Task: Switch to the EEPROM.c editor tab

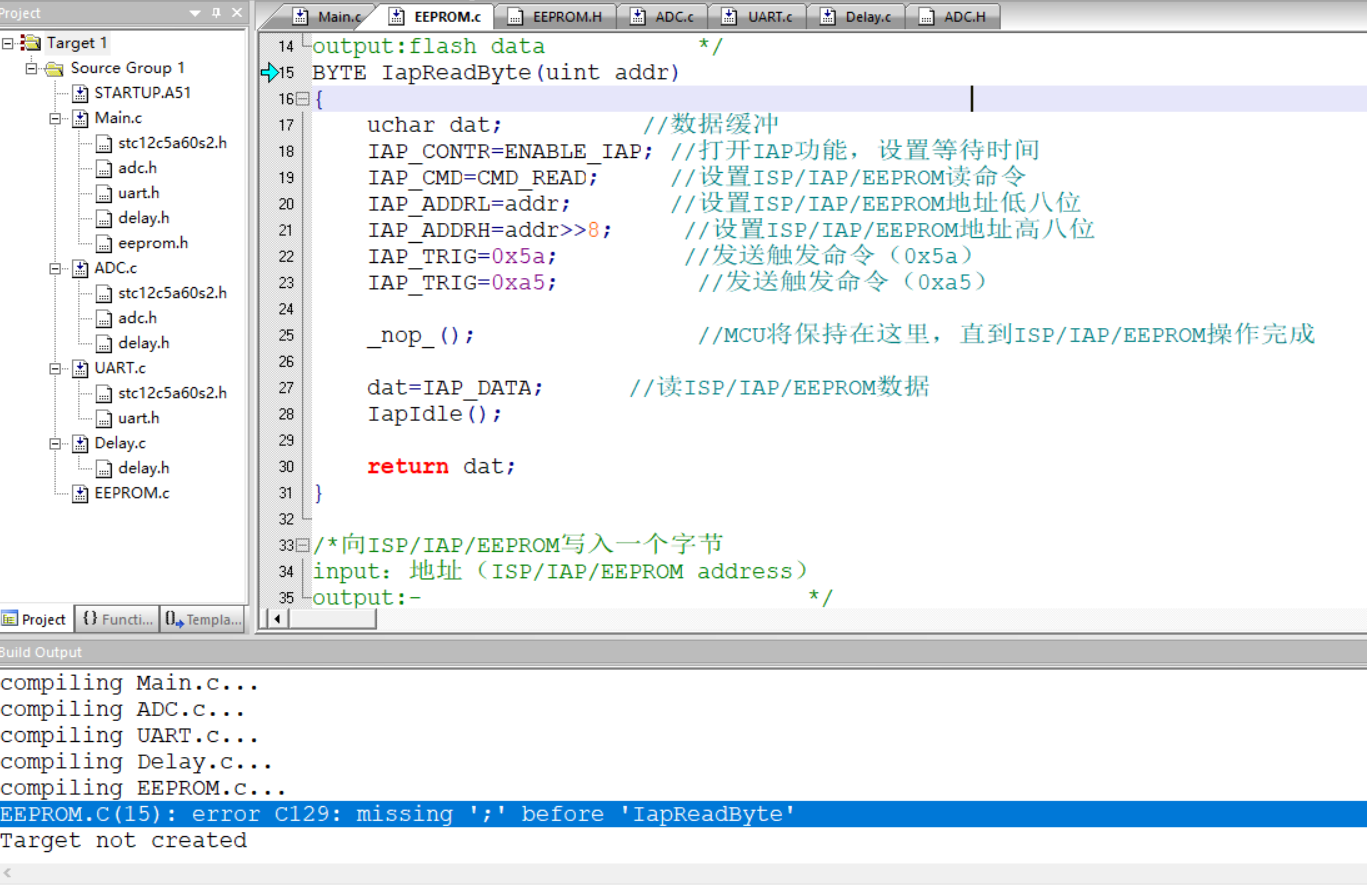Action: coord(436,16)
